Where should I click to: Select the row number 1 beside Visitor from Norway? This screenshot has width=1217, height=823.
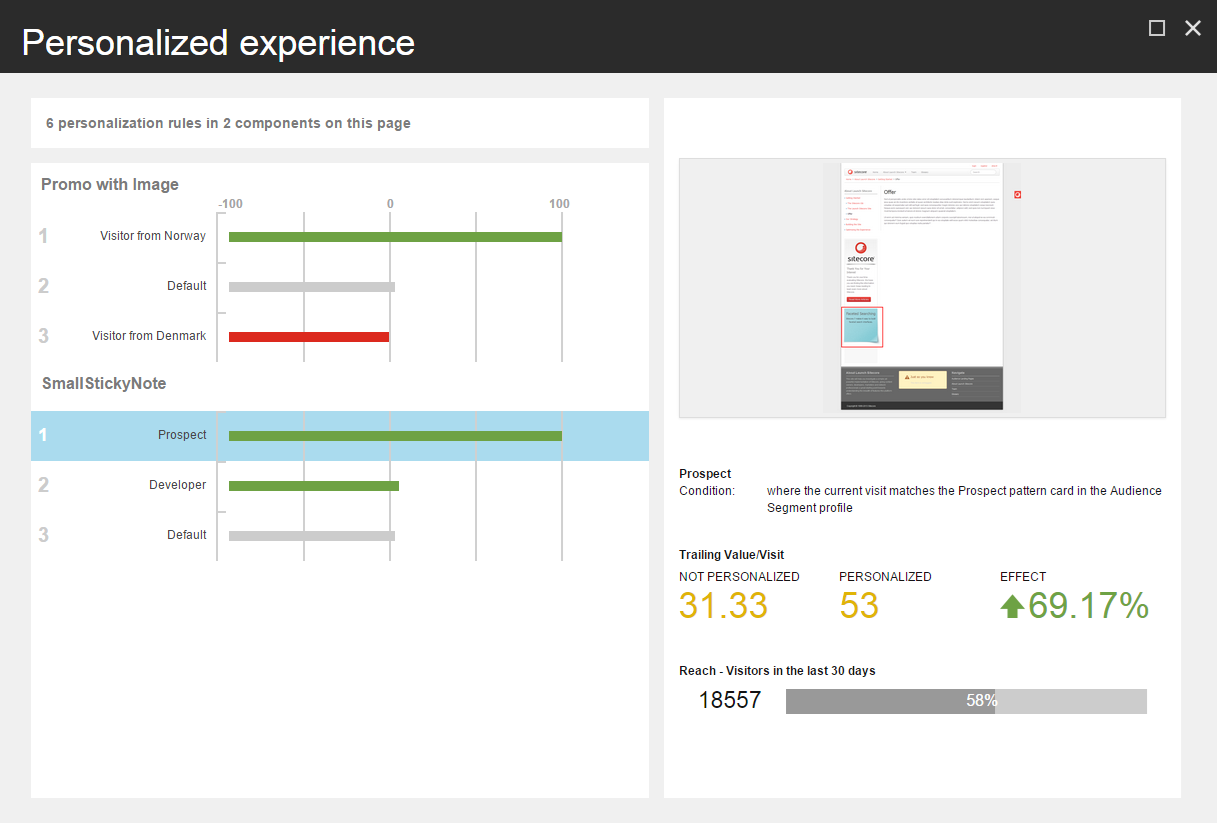click(x=42, y=236)
